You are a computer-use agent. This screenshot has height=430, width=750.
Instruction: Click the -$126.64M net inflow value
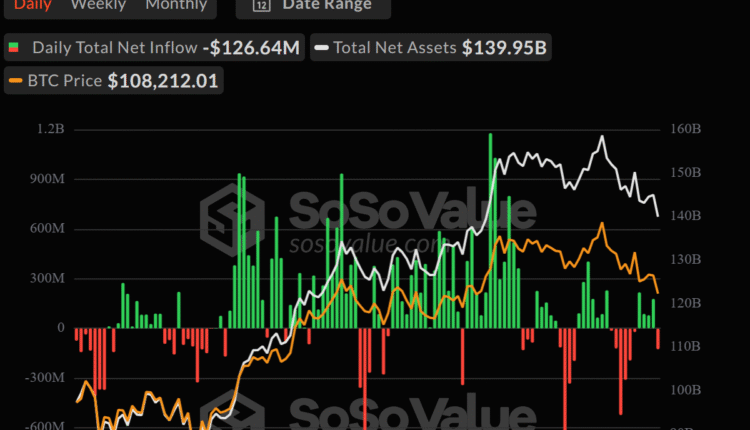point(251,47)
